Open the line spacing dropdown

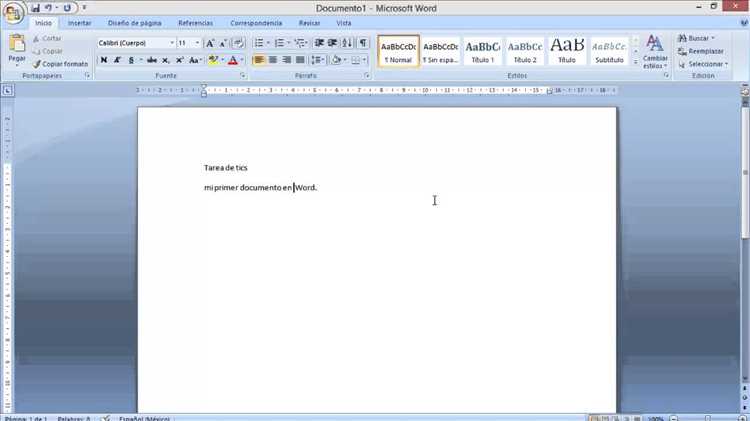[x=318, y=60]
